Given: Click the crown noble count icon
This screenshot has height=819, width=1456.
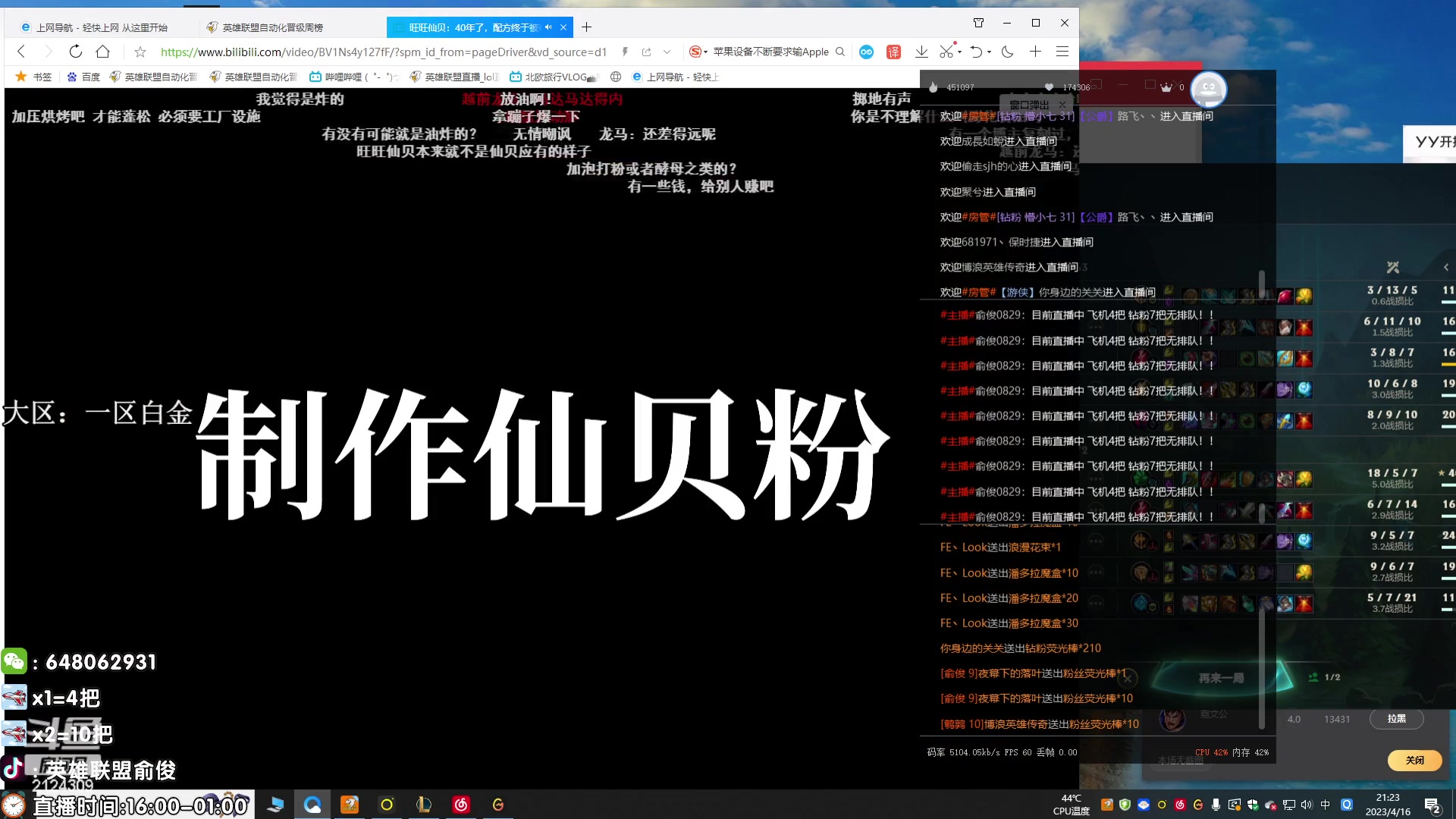Looking at the screenshot, I should [x=1166, y=87].
